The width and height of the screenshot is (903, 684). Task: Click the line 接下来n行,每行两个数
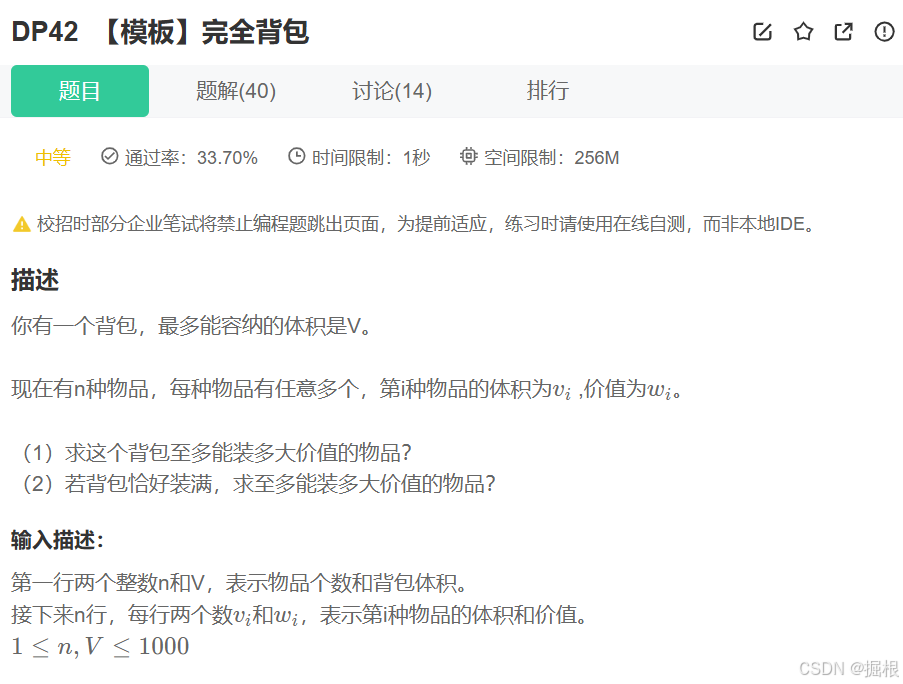[300, 615]
